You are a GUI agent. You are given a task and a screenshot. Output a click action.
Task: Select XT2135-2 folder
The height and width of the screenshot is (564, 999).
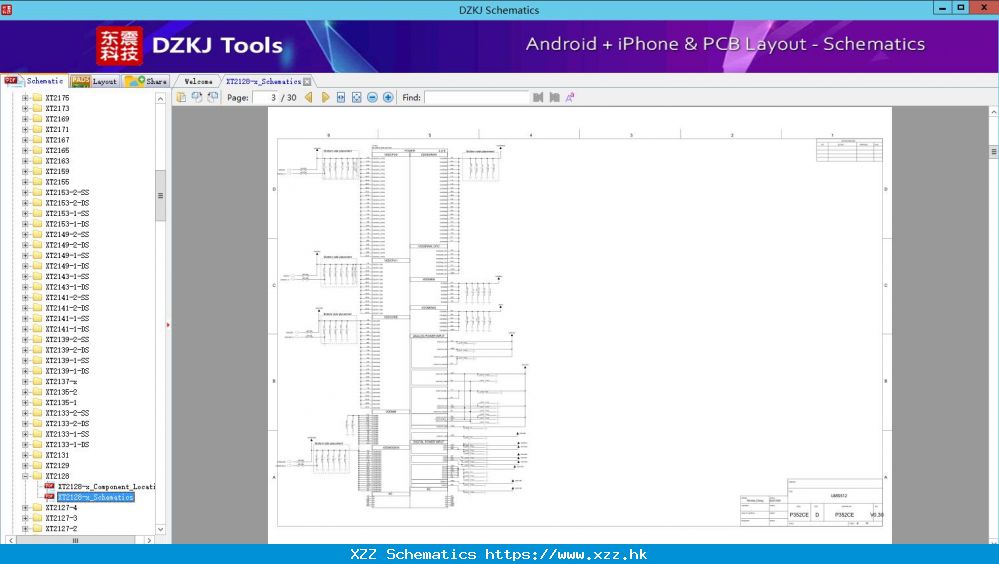[61, 392]
